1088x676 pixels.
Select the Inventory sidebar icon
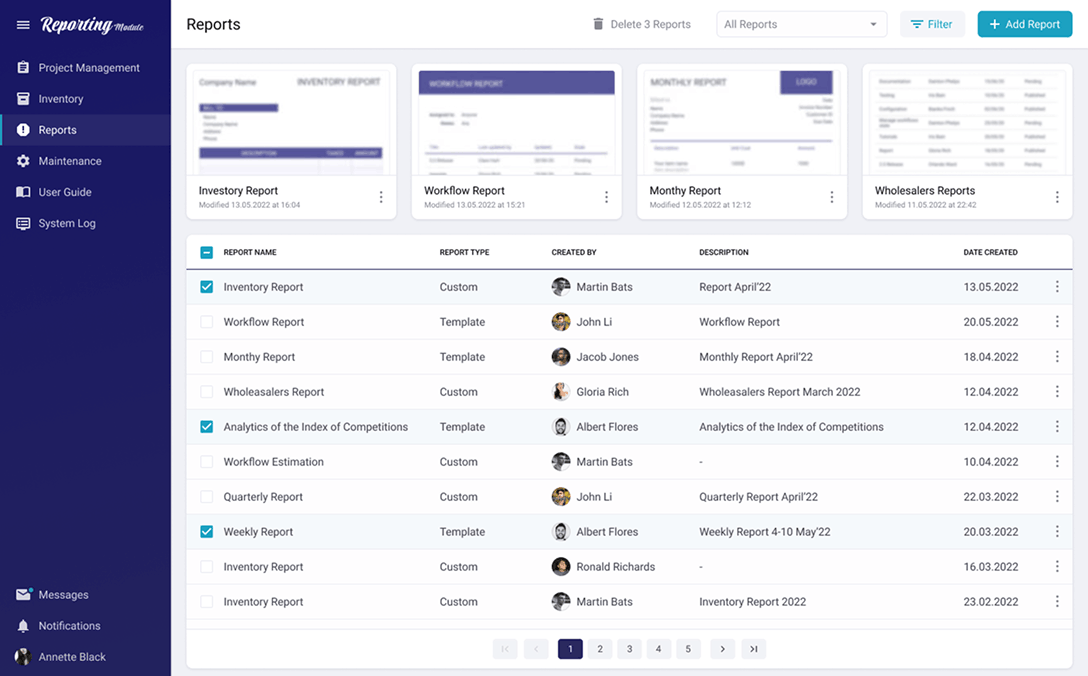pos(22,98)
